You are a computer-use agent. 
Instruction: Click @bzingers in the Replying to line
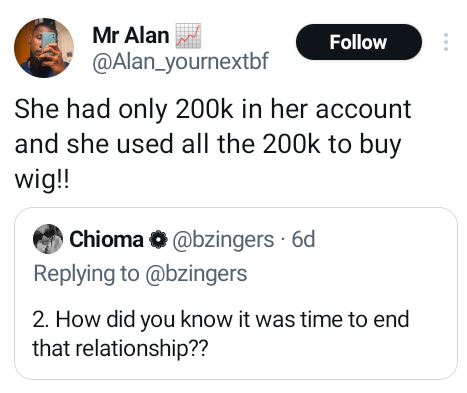pos(196,274)
